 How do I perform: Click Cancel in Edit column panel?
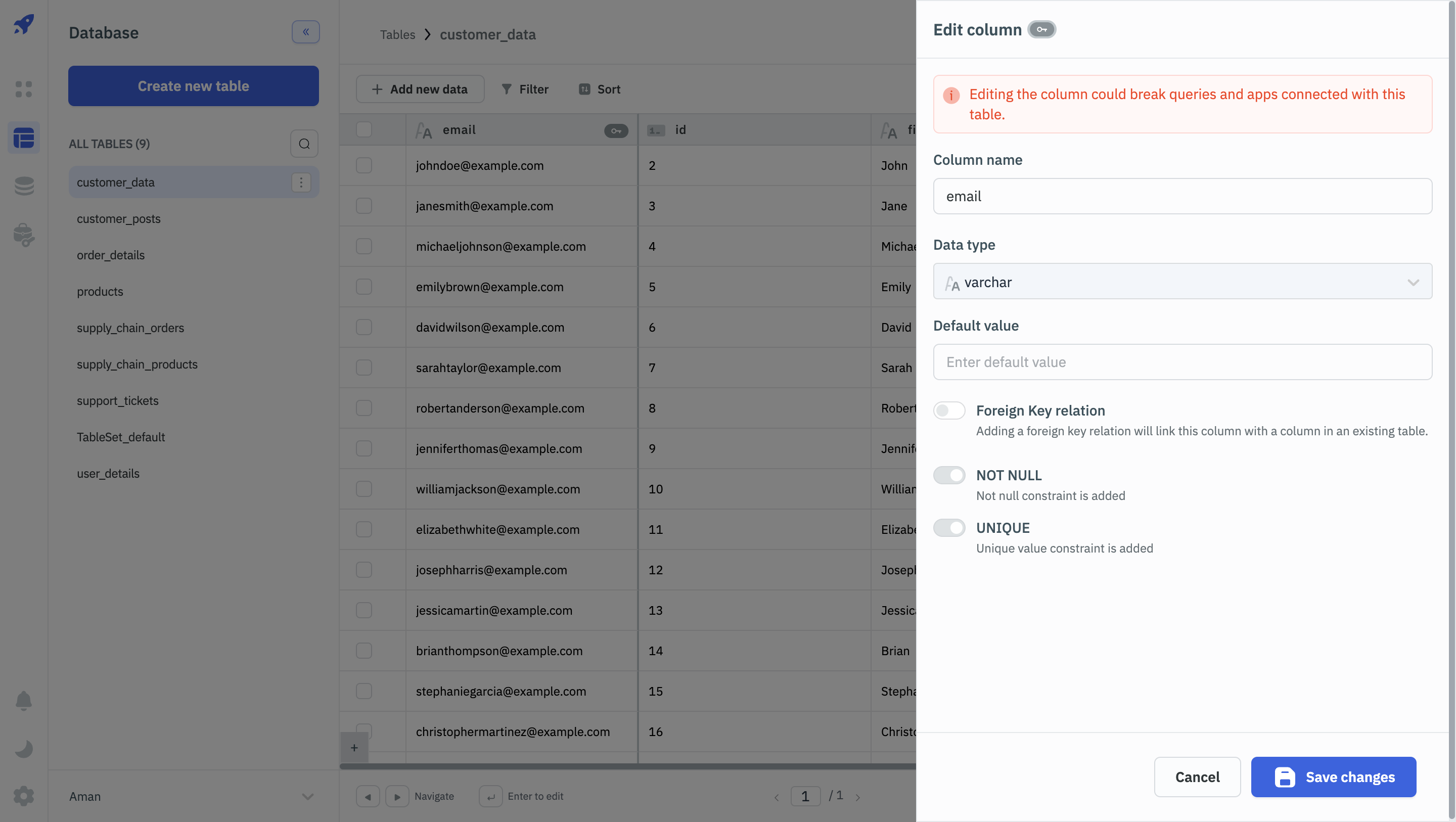pos(1197,778)
